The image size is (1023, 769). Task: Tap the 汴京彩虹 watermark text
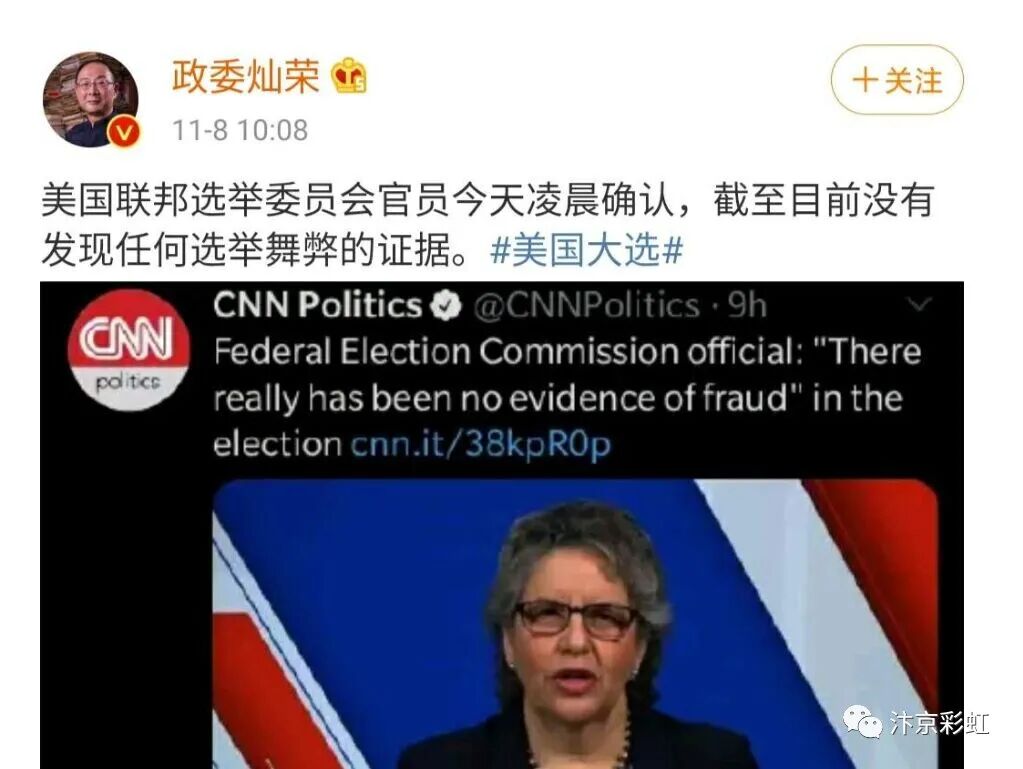[x=939, y=723]
